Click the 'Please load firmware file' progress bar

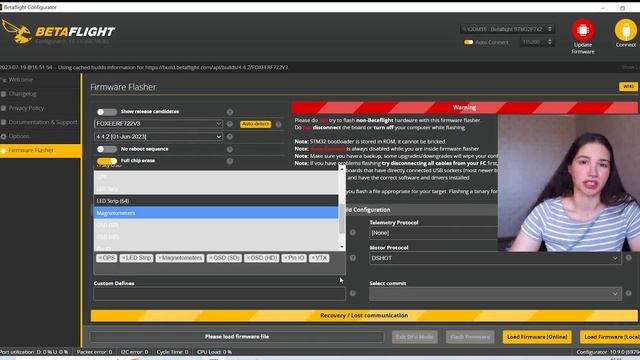tap(237, 337)
